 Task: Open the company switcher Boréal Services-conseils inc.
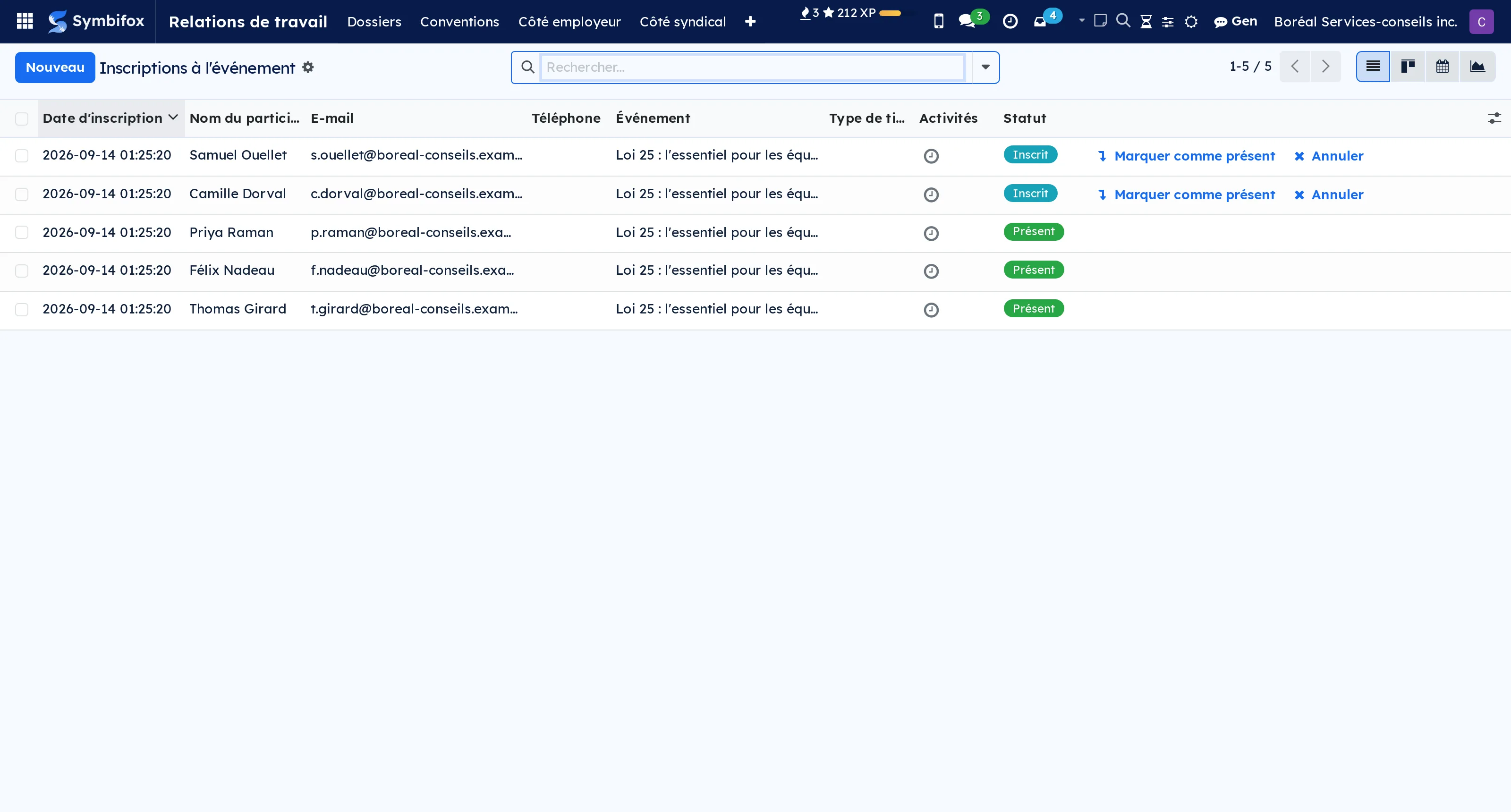[1365, 22]
